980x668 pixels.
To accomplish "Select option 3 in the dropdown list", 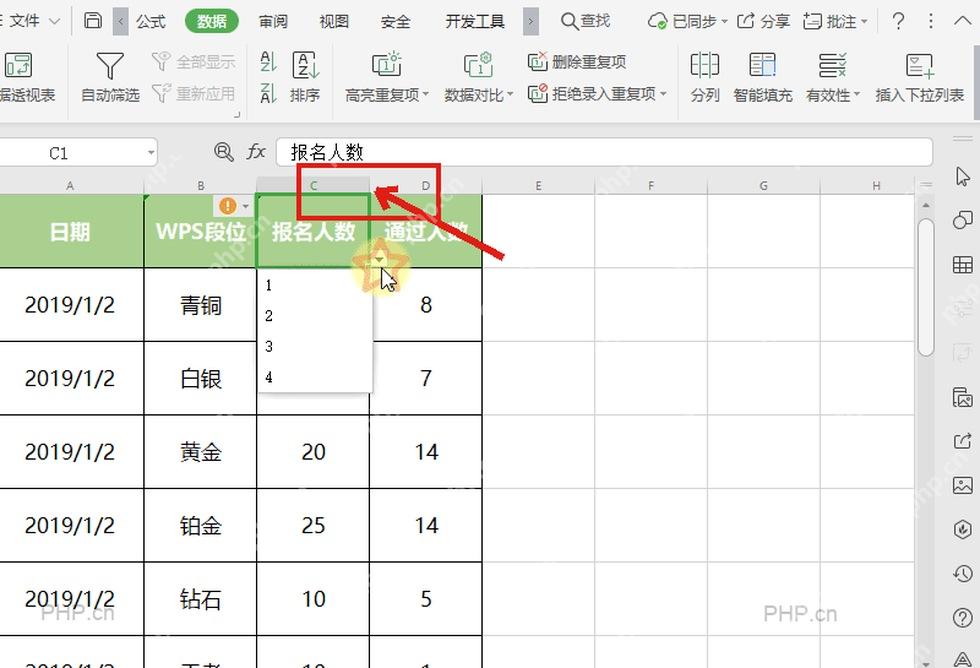I will (315, 346).
